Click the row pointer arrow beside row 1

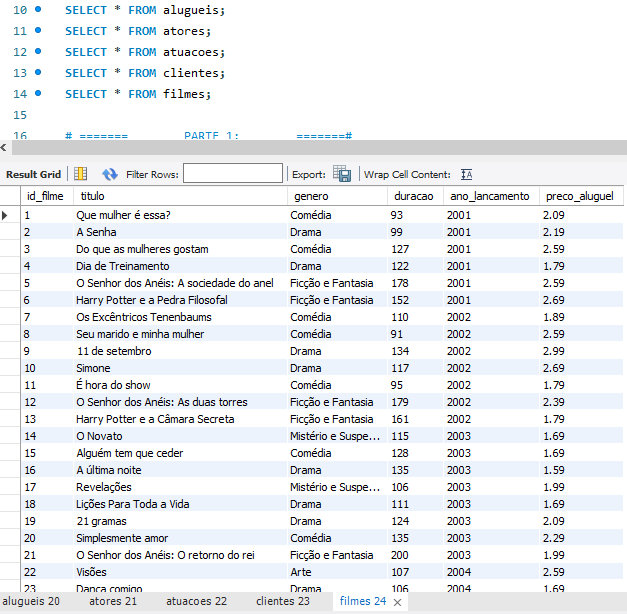pyautogui.click(x=6, y=215)
